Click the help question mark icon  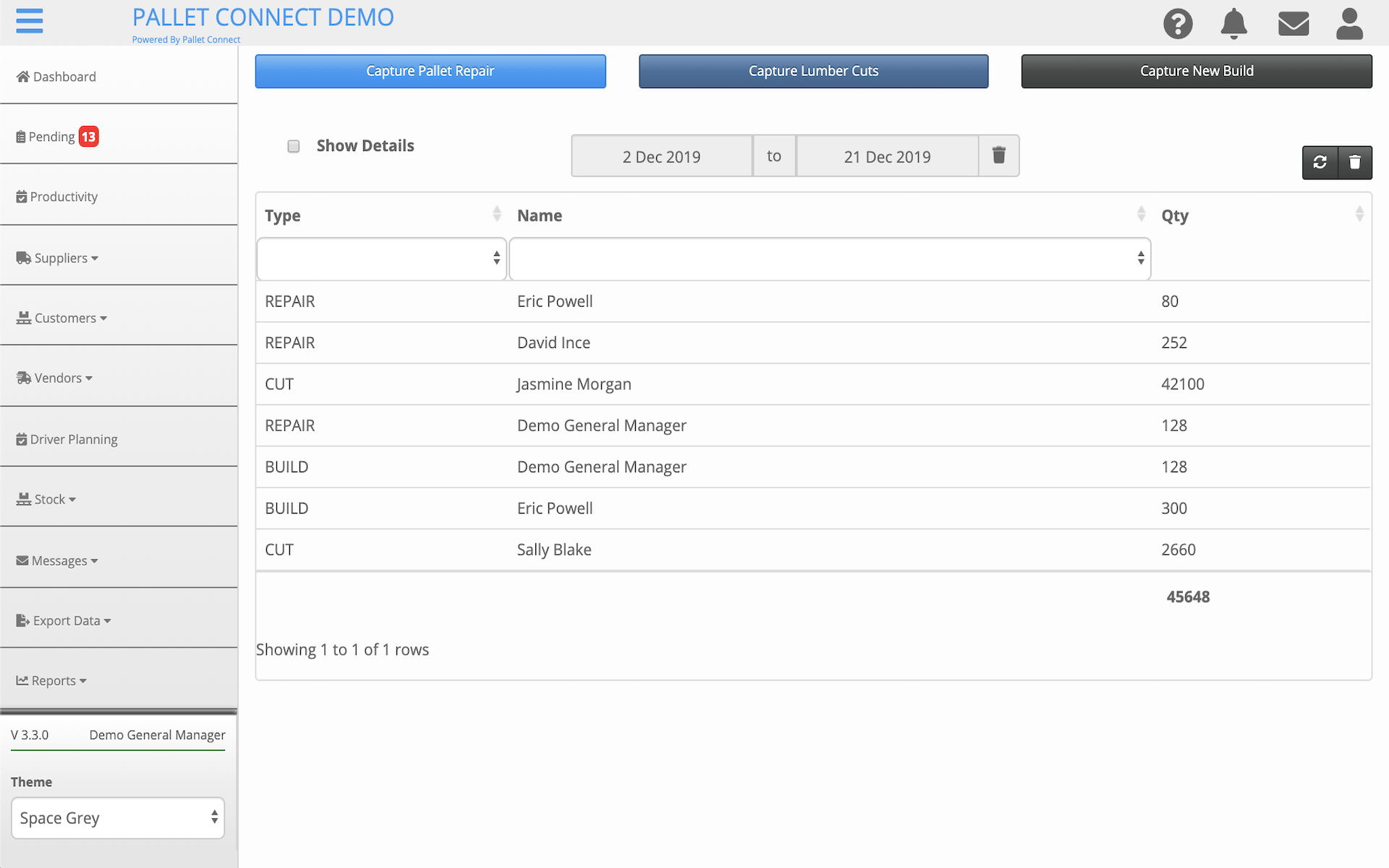(1178, 24)
